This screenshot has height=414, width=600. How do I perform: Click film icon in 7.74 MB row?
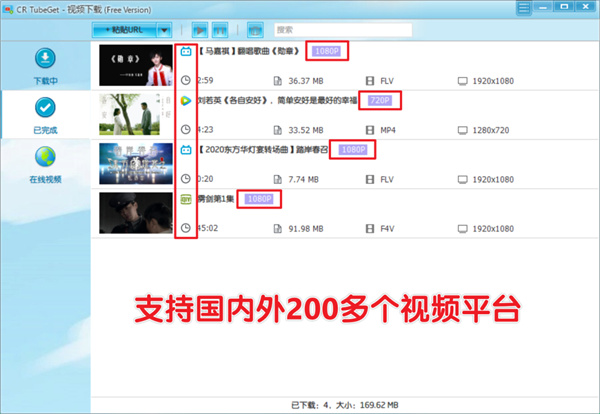(x=370, y=179)
